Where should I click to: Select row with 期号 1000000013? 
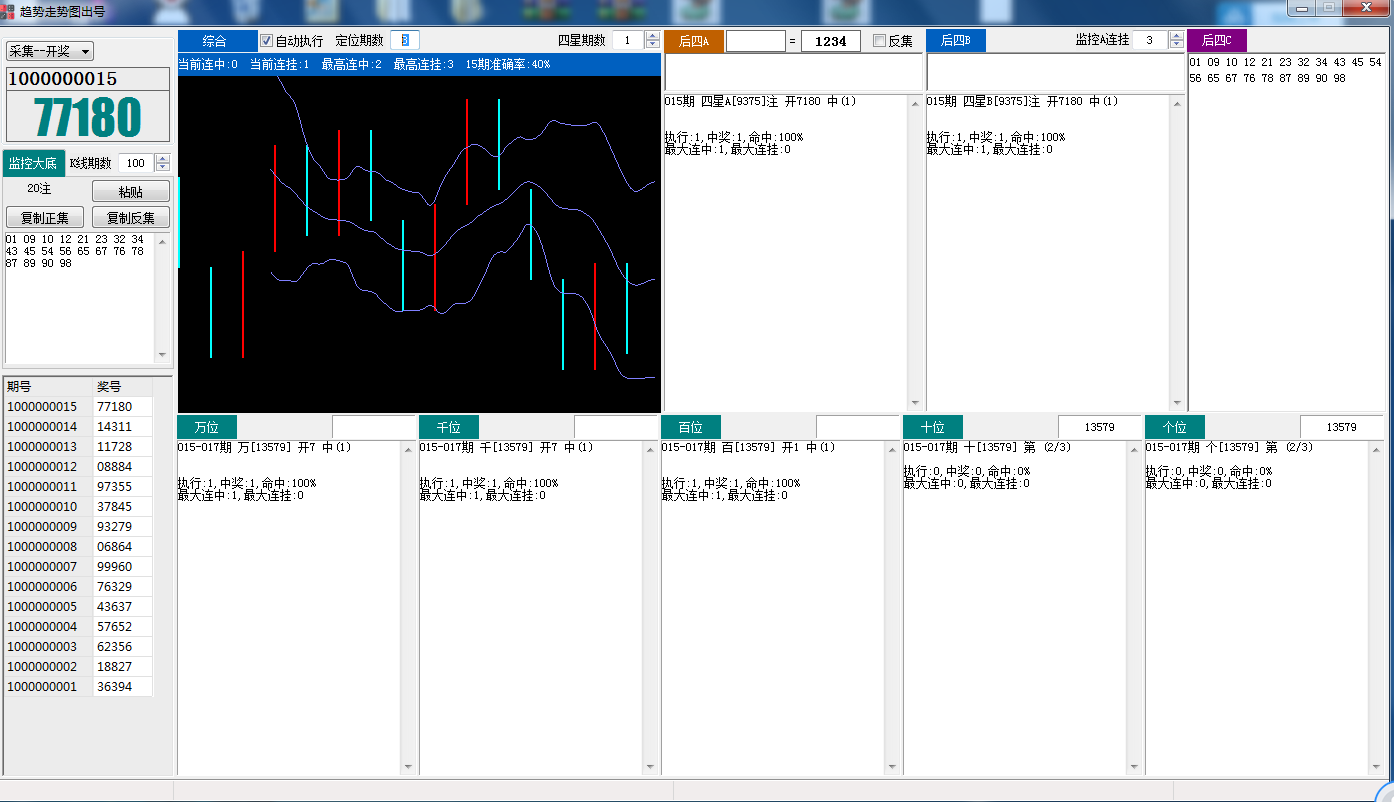point(78,447)
